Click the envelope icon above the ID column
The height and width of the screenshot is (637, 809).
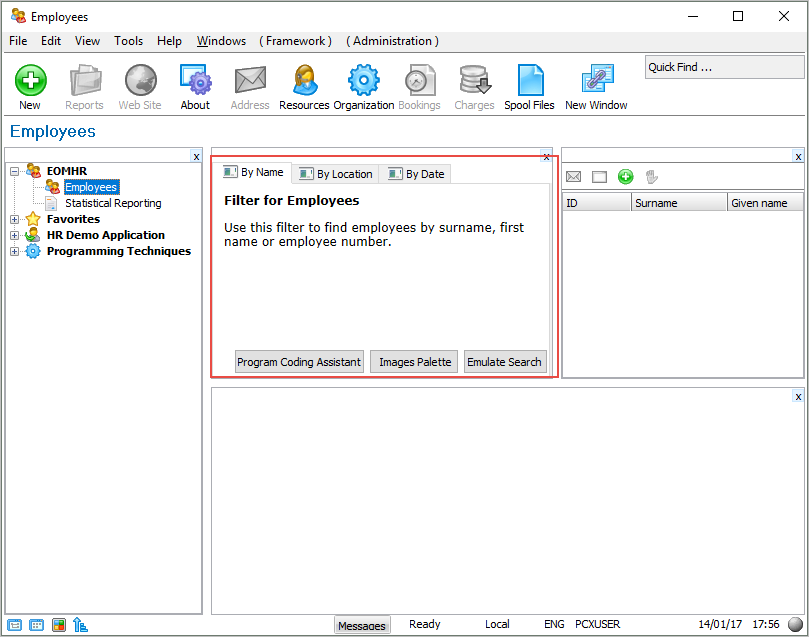click(574, 177)
